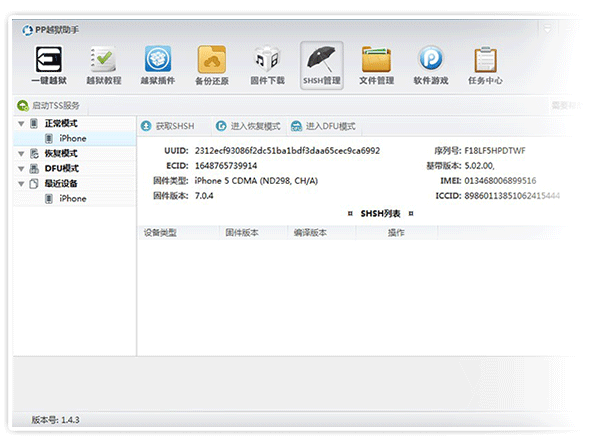Click the 进入DFU模式 icon
Viewport: 590px width, 445px height.
coord(297,126)
